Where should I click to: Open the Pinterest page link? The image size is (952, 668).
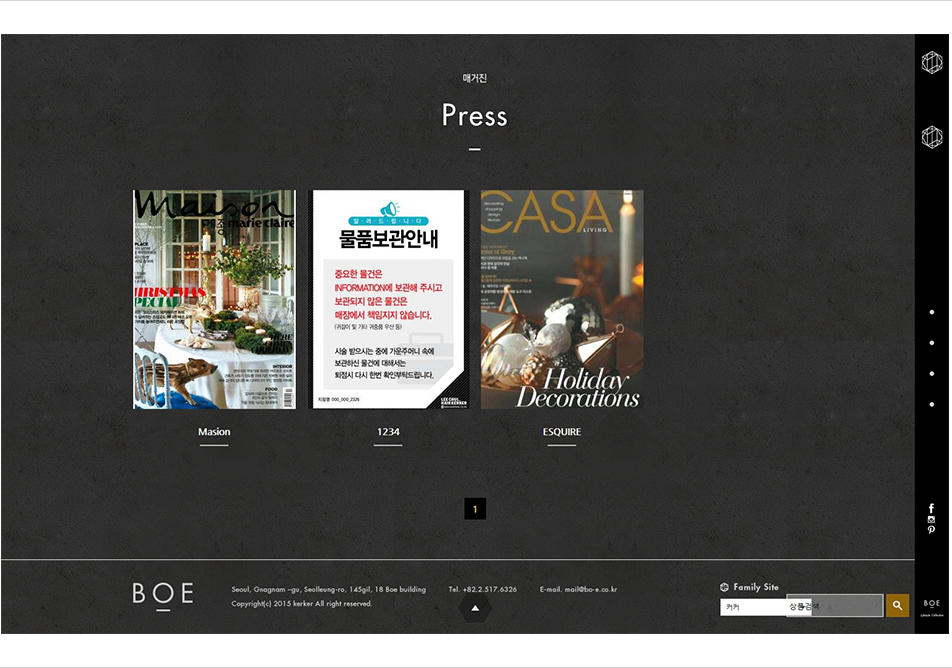pos(931,530)
